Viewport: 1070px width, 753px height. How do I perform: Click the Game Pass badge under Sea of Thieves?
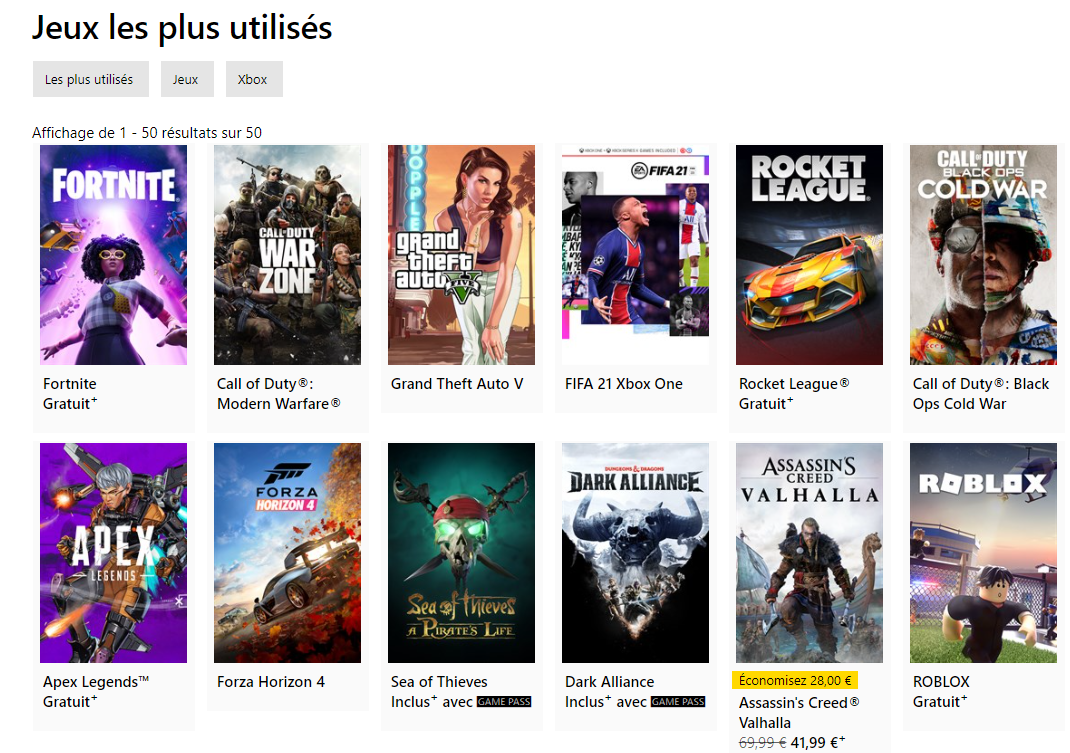[504, 702]
